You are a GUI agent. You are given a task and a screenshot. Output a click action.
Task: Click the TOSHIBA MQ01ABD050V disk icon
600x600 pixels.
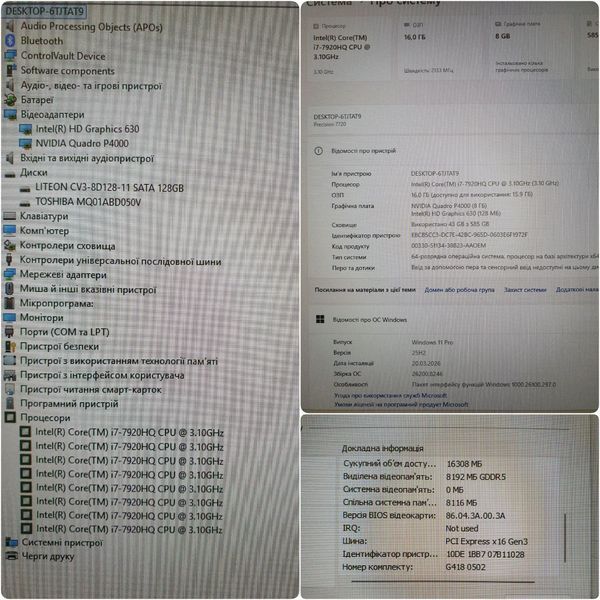click(25, 204)
